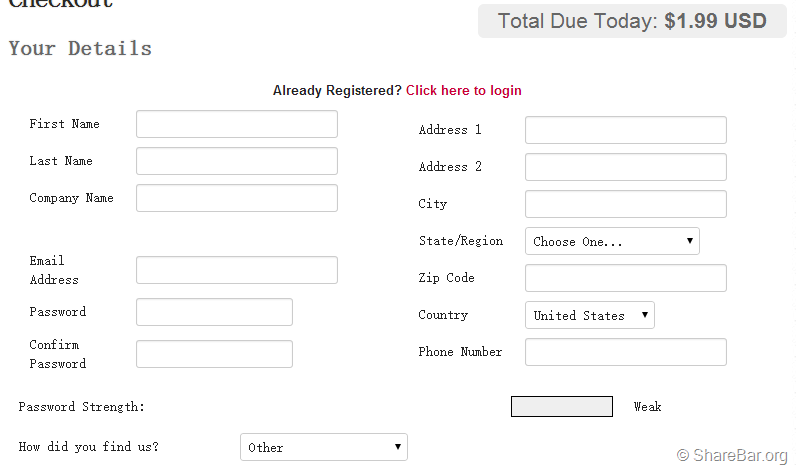Click the First Name input field
Viewport: 796px width, 465px height.
(236, 124)
